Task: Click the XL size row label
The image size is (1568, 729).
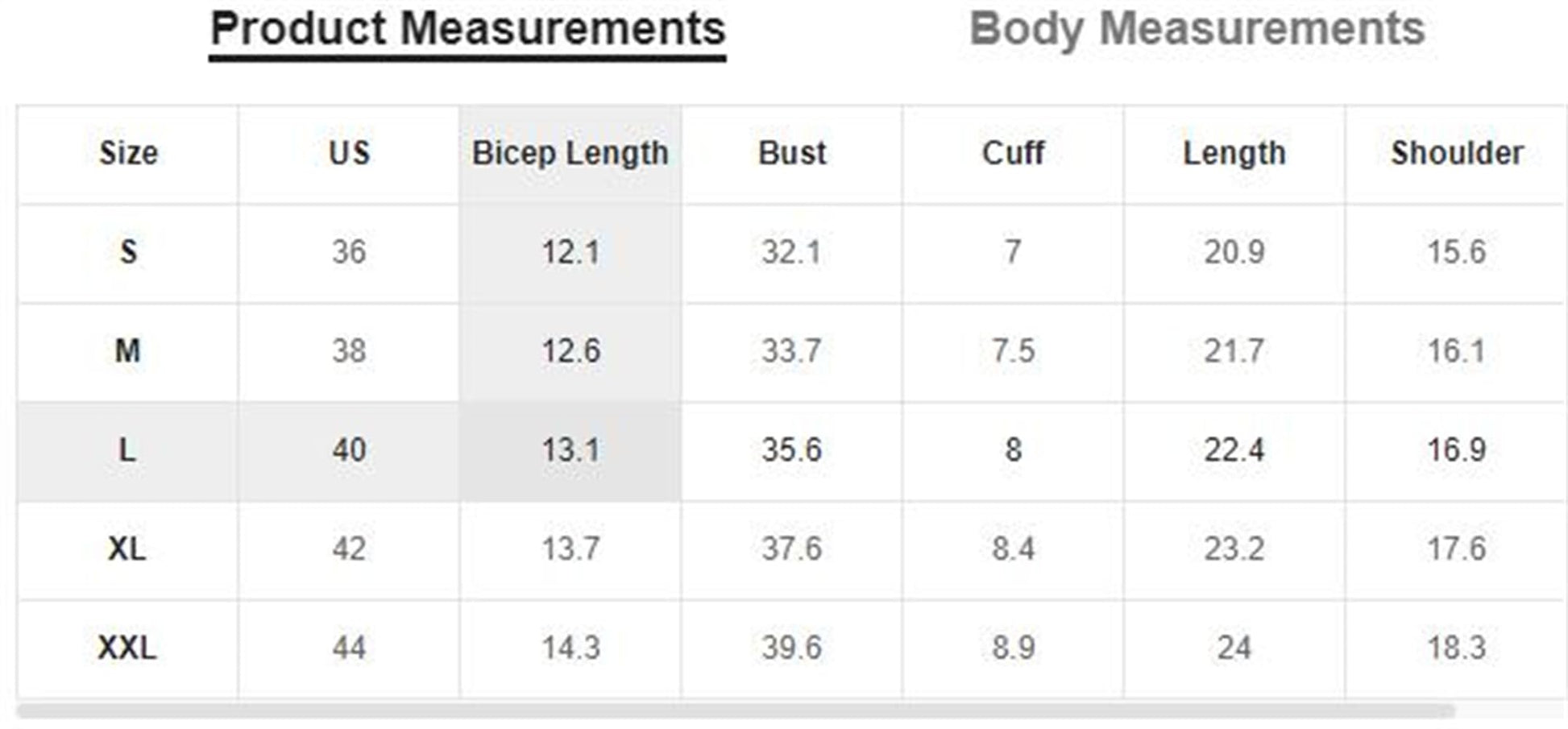Action: 127,549
